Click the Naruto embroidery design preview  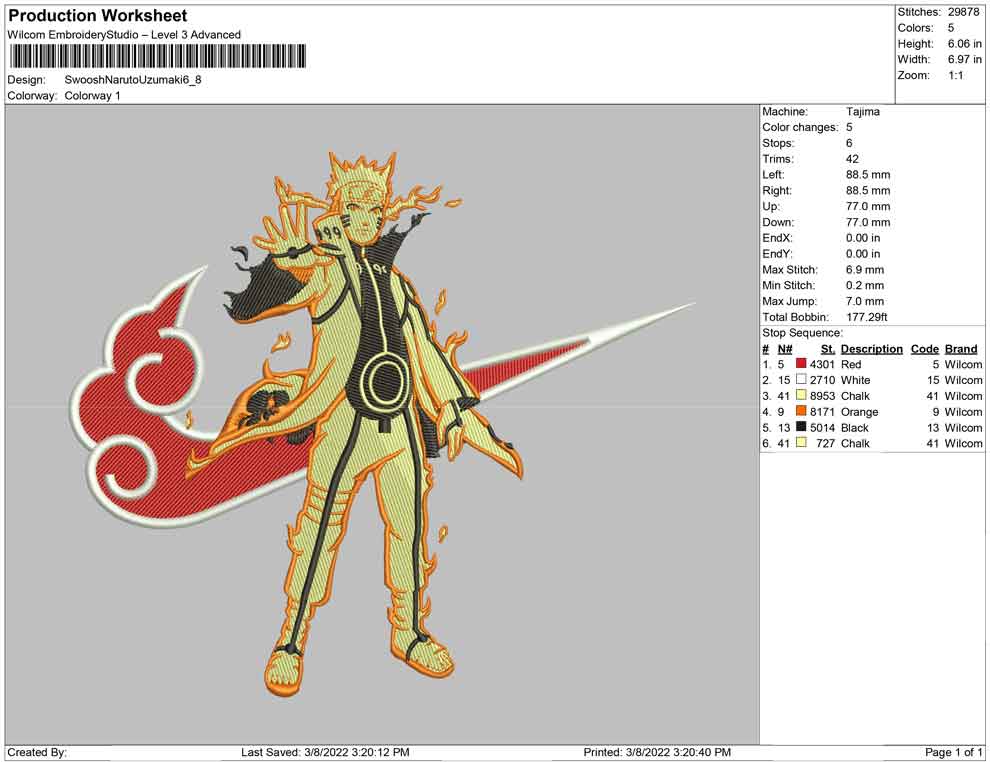(x=370, y=420)
